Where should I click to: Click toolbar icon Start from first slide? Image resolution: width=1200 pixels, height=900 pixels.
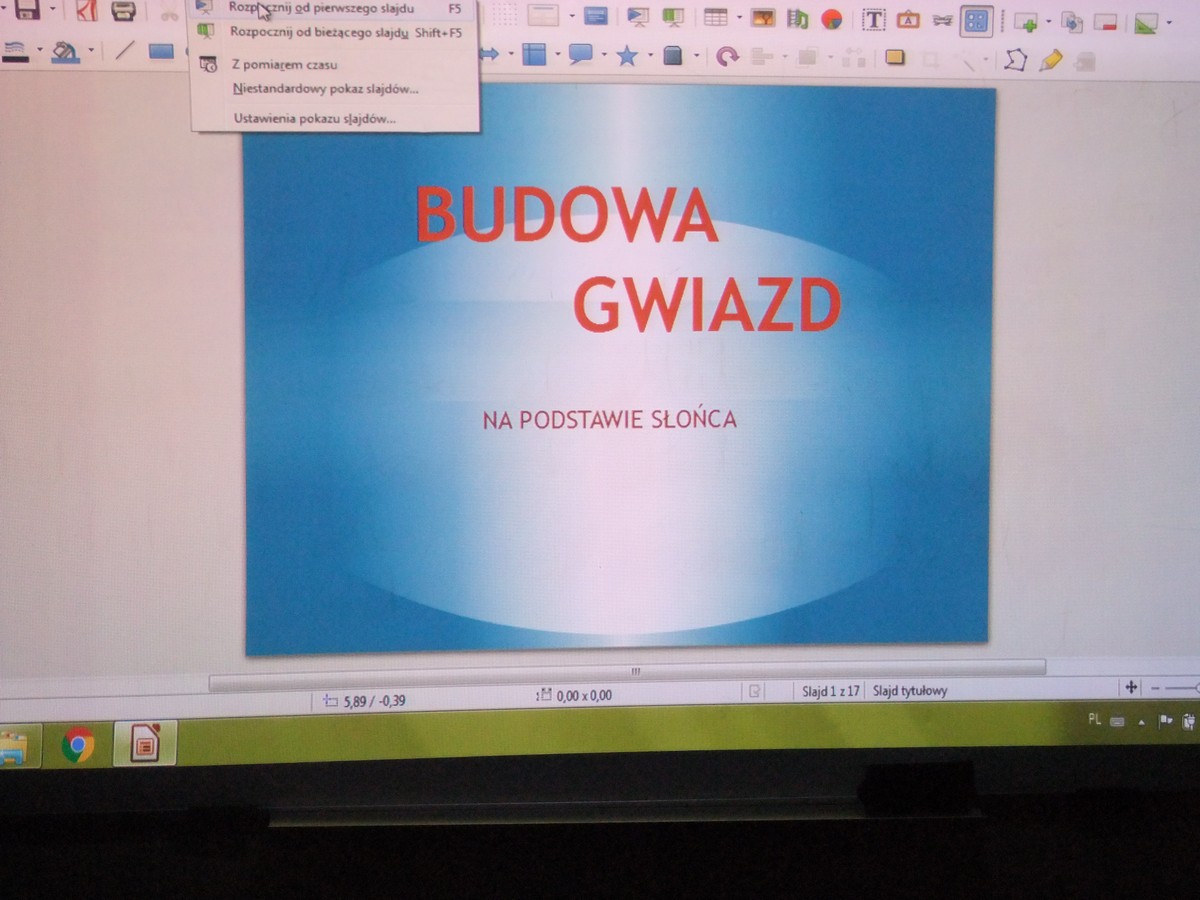(637, 17)
